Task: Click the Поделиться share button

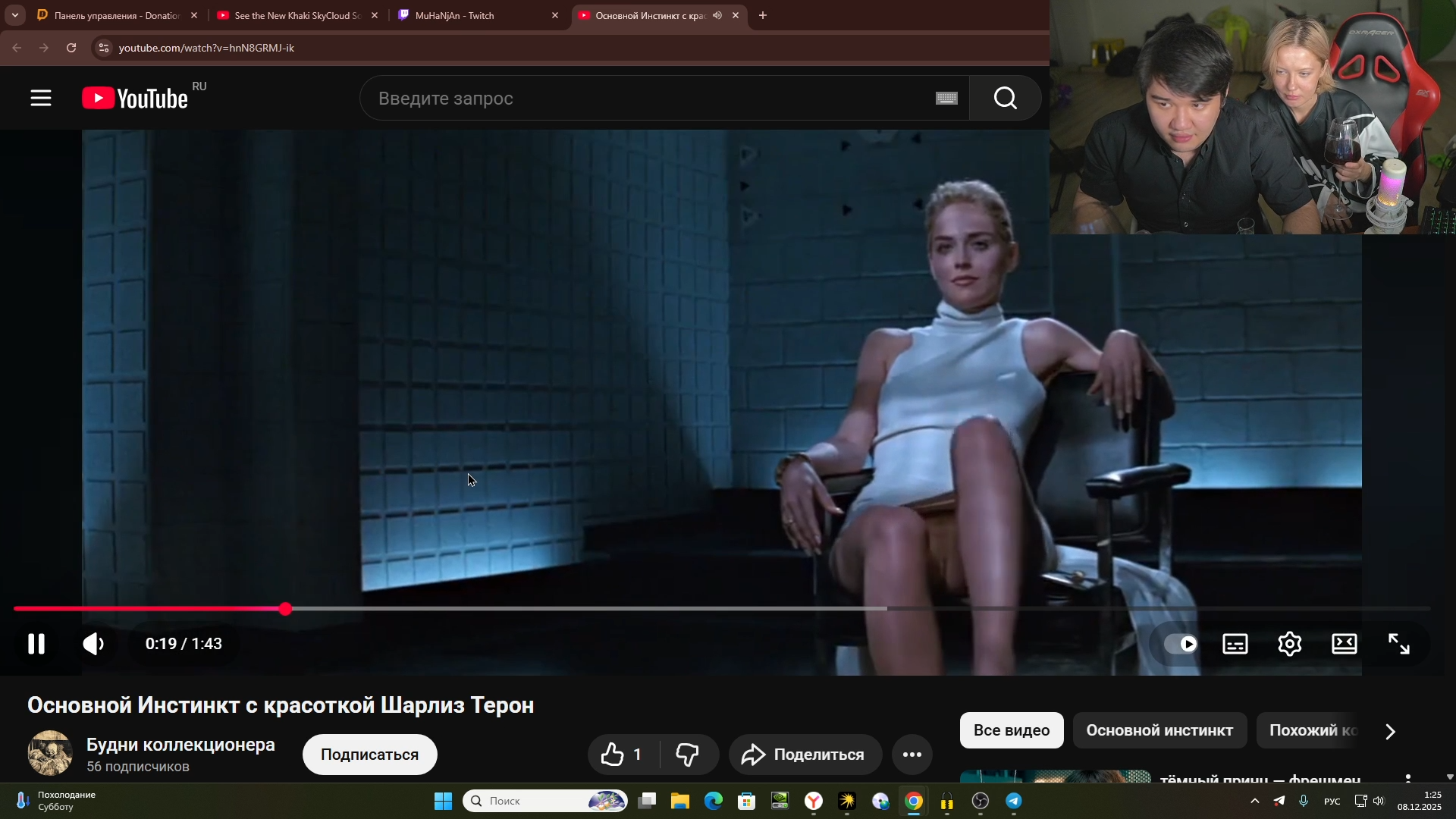Action: pyautogui.click(x=805, y=755)
